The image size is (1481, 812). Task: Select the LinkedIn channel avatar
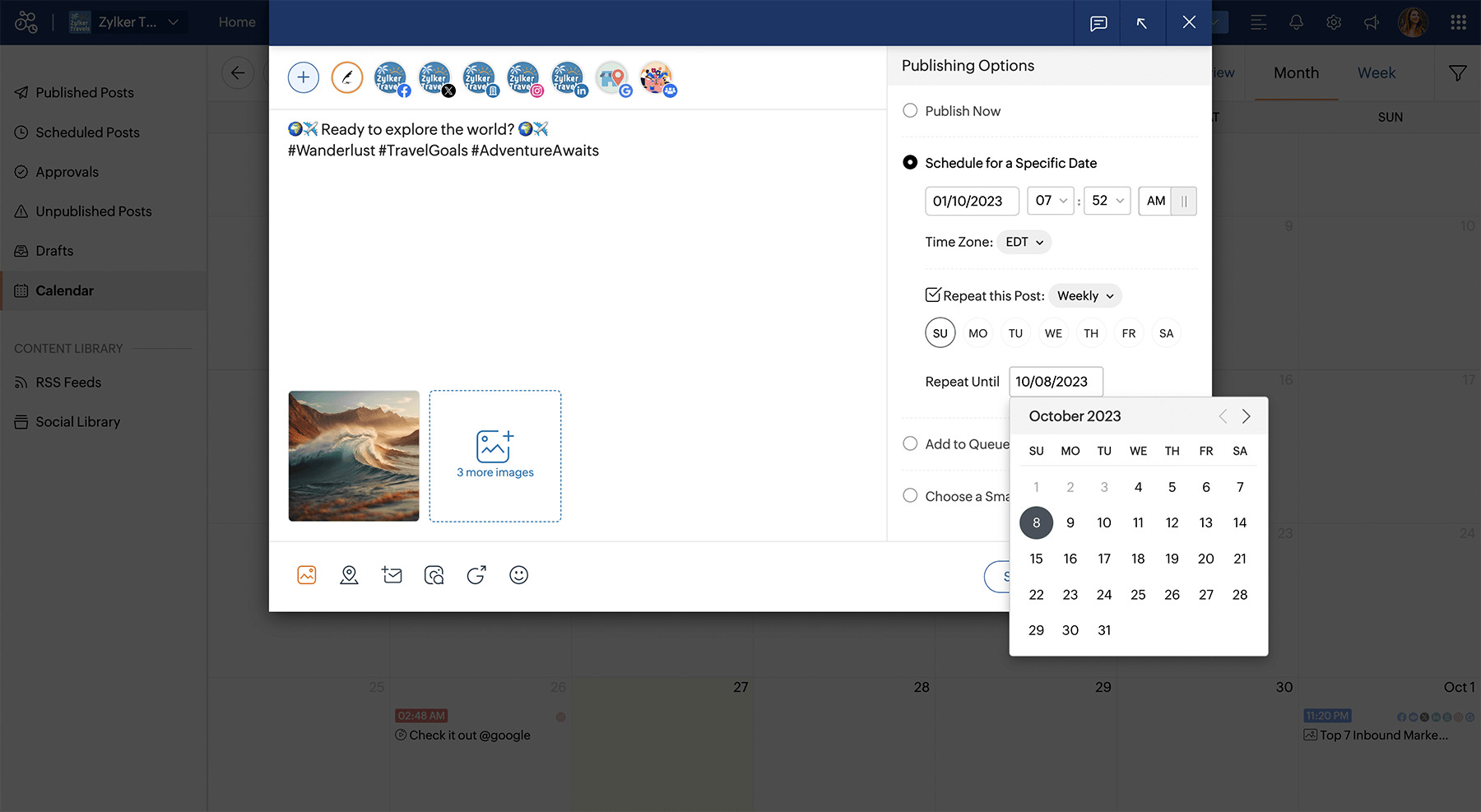(x=568, y=79)
